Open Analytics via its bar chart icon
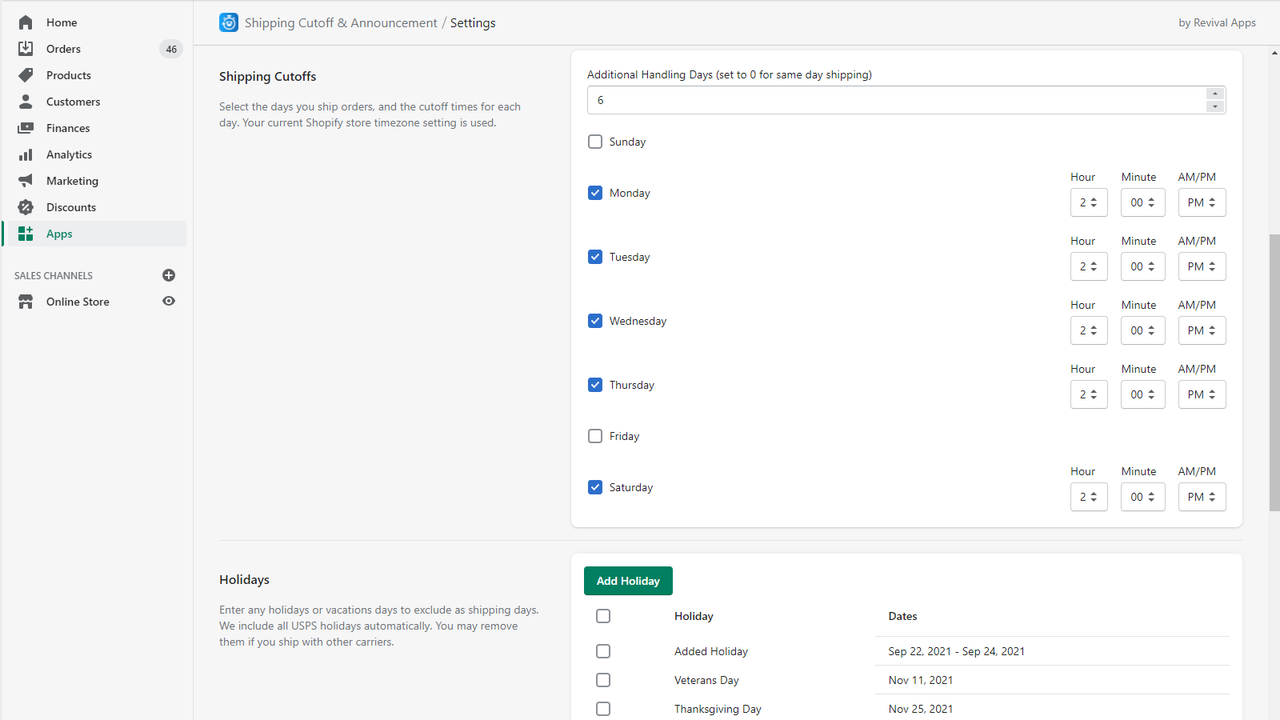The width and height of the screenshot is (1280, 720). click(x=24, y=154)
